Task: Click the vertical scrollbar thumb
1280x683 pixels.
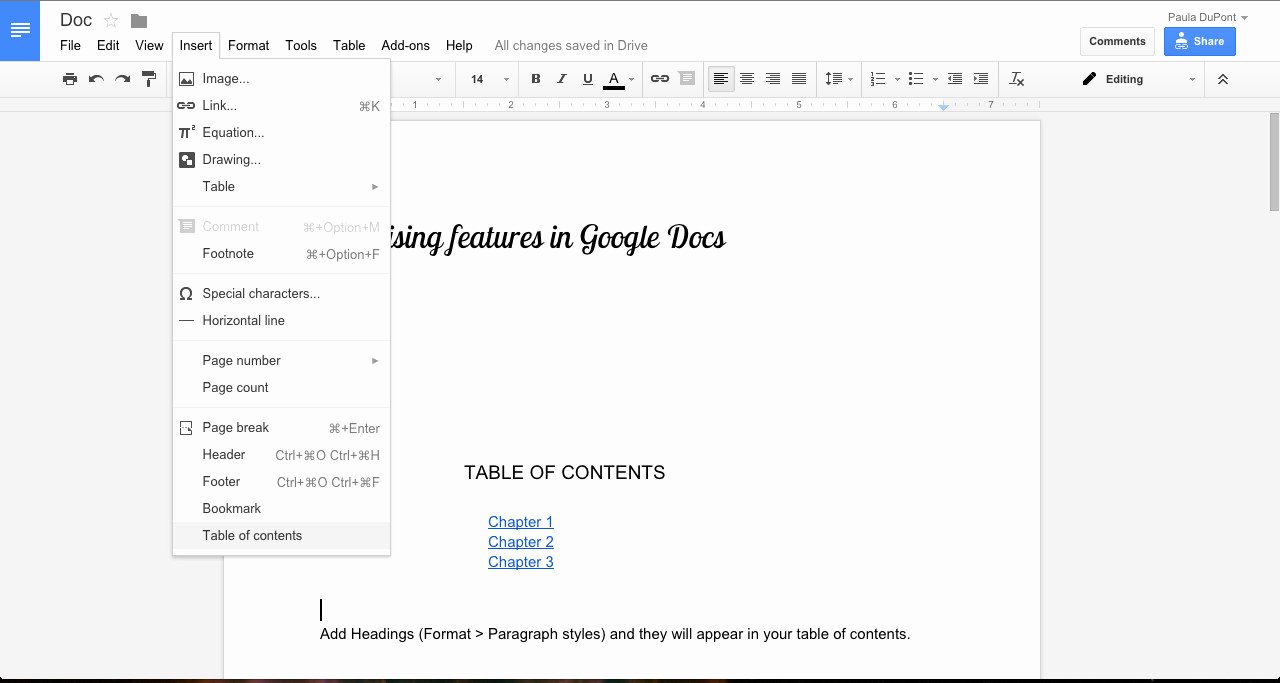Action: point(1274,160)
